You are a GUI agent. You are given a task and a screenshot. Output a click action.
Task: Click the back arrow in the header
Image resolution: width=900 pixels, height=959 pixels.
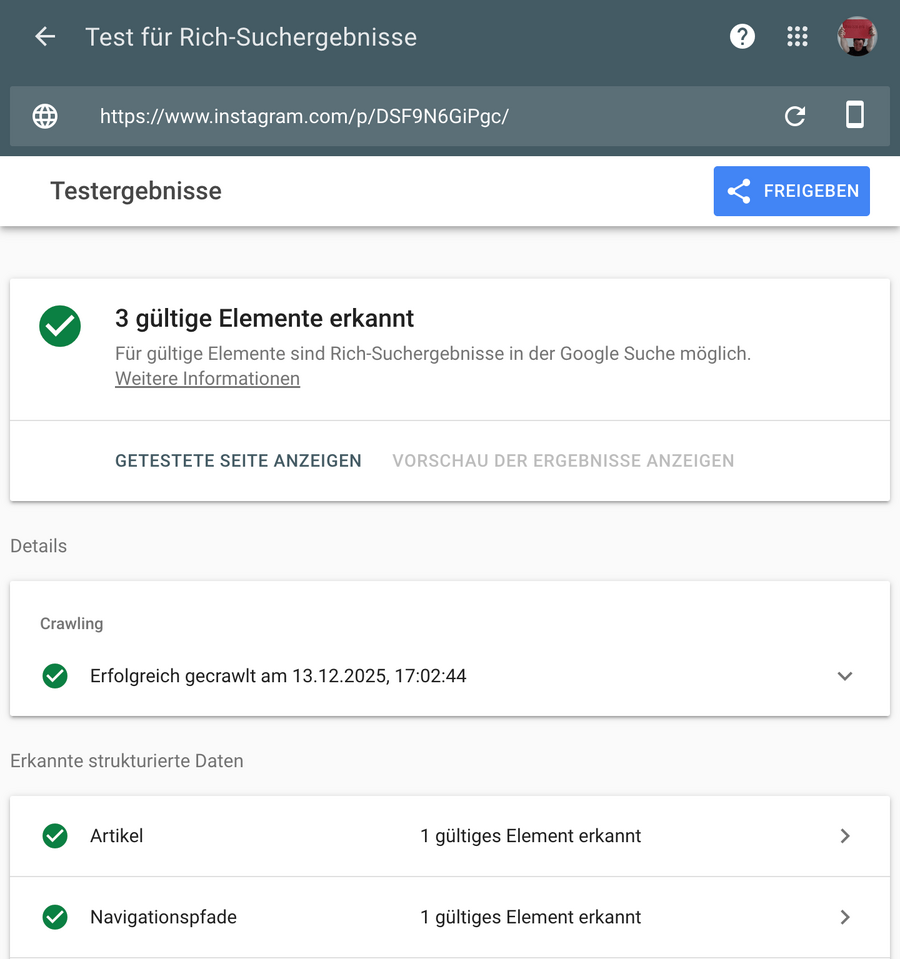point(44,36)
